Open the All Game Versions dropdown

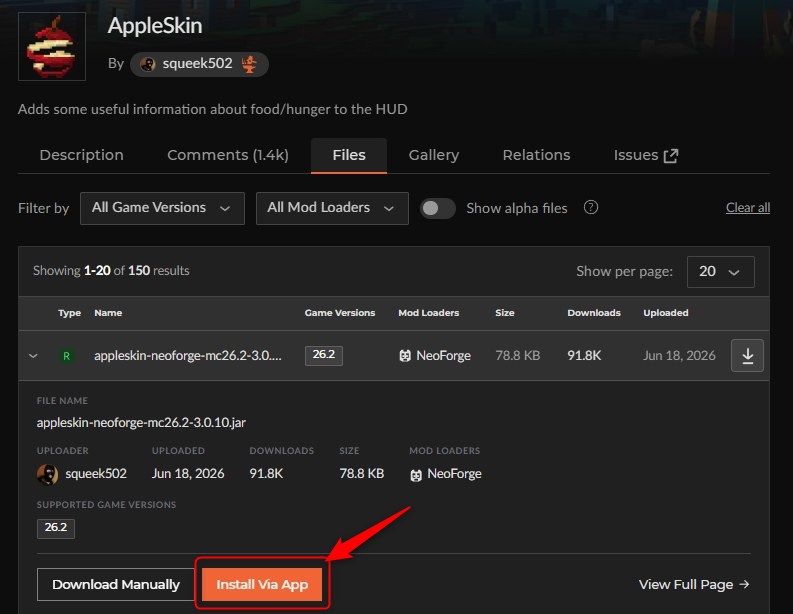coord(162,208)
